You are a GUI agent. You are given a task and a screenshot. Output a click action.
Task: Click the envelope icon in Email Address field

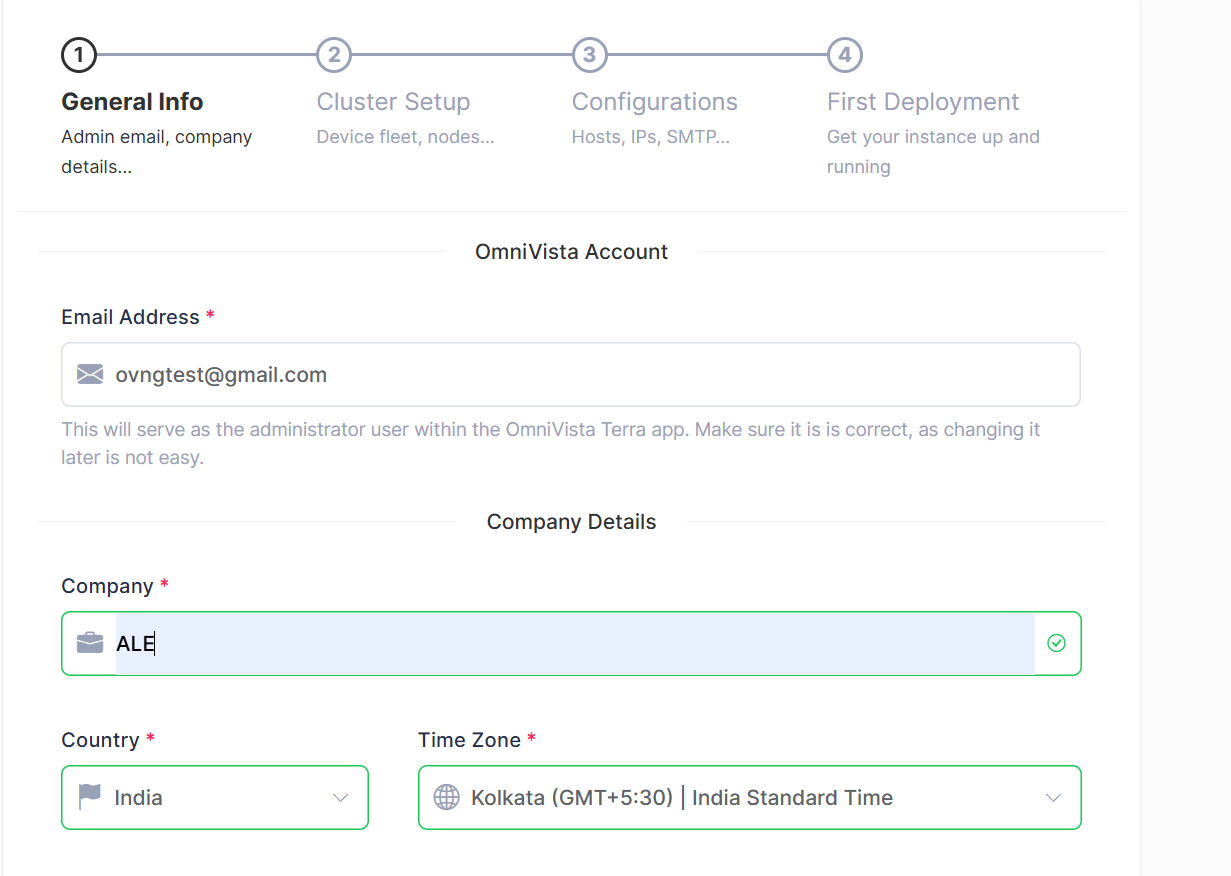pyautogui.click(x=90, y=375)
